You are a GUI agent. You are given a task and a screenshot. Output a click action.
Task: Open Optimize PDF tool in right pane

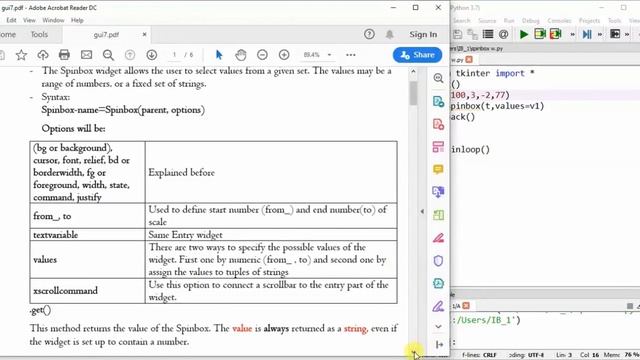coord(438,283)
